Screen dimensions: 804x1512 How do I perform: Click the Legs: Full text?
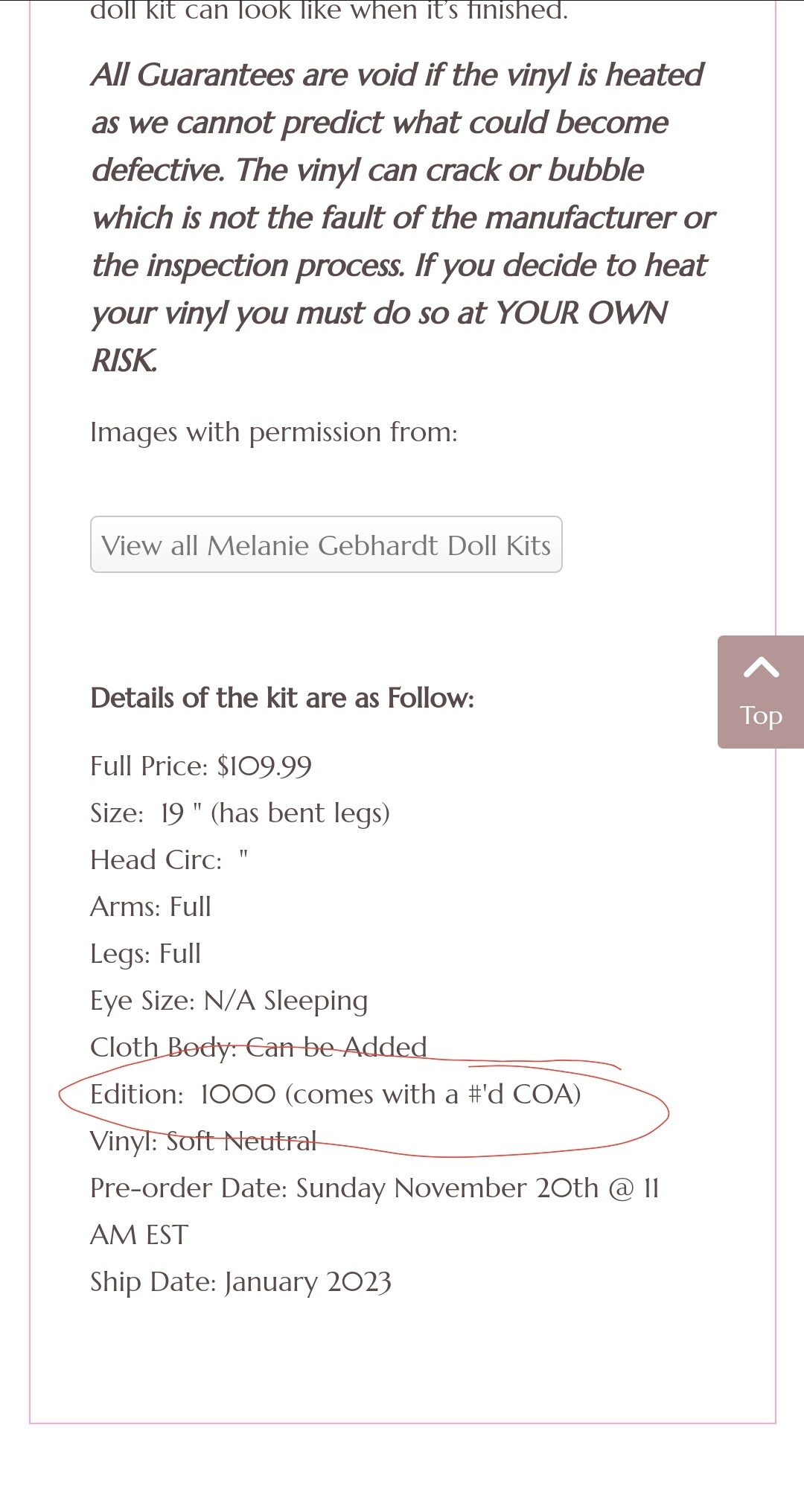[x=145, y=953]
